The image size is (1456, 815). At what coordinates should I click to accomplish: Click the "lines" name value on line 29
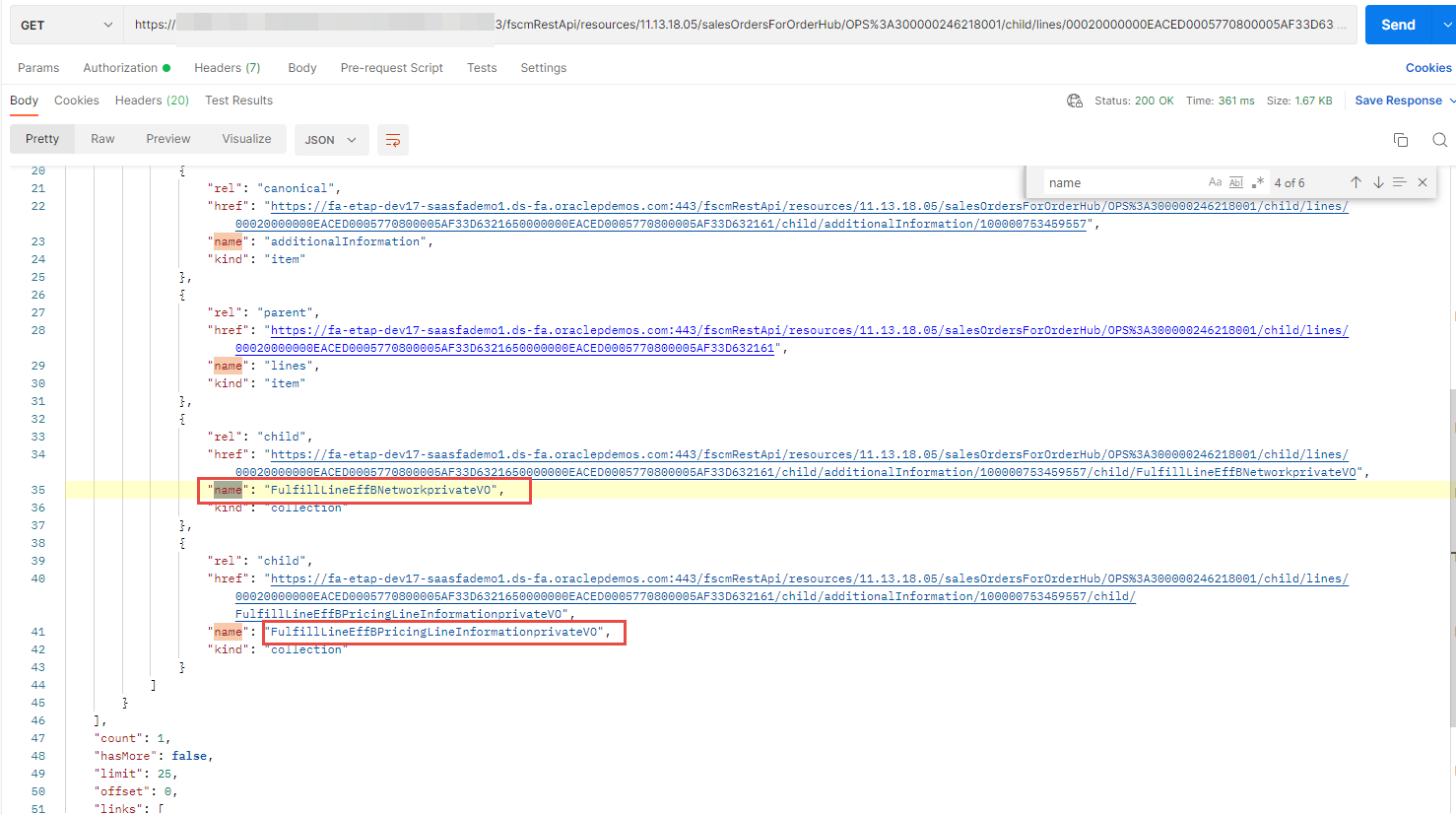tap(289, 366)
